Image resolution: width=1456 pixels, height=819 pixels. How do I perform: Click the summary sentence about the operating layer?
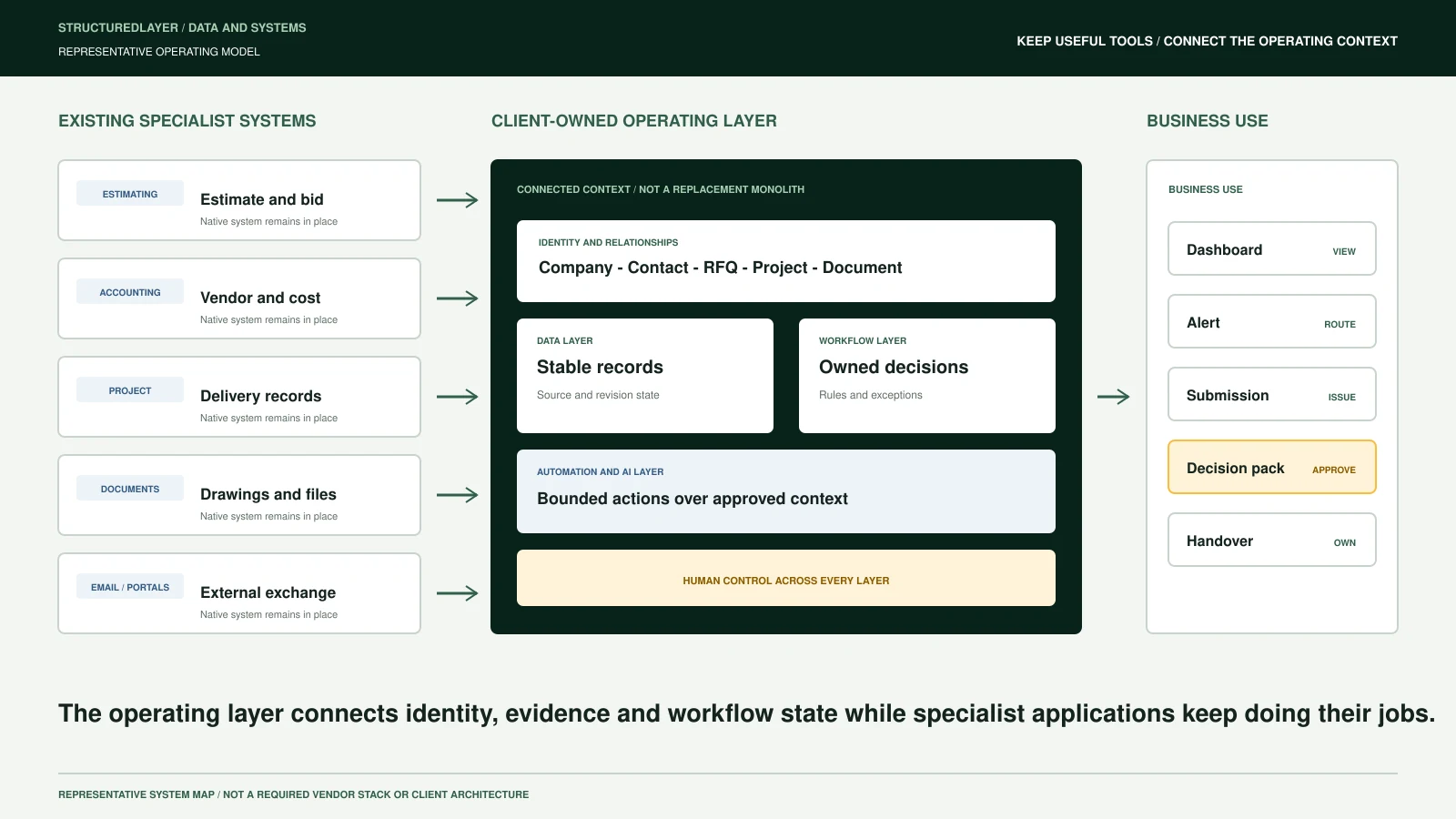pyautogui.click(x=746, y=713)
